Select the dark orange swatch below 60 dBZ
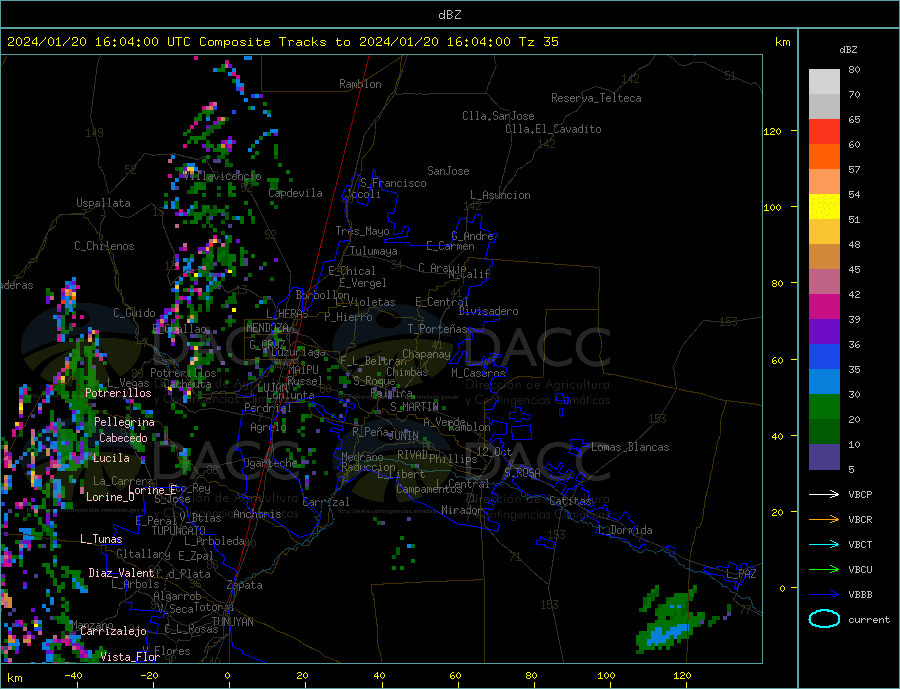 pyautogui.click(x=824, y=157)
